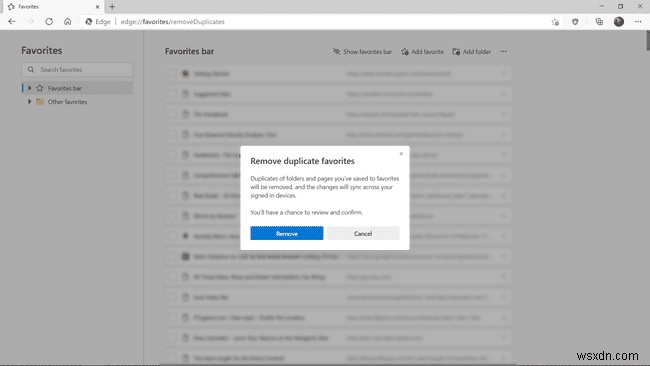Screen dimensions: 650x366
Task: Open the tracking prevention shield icon
Action: [575, 22]
